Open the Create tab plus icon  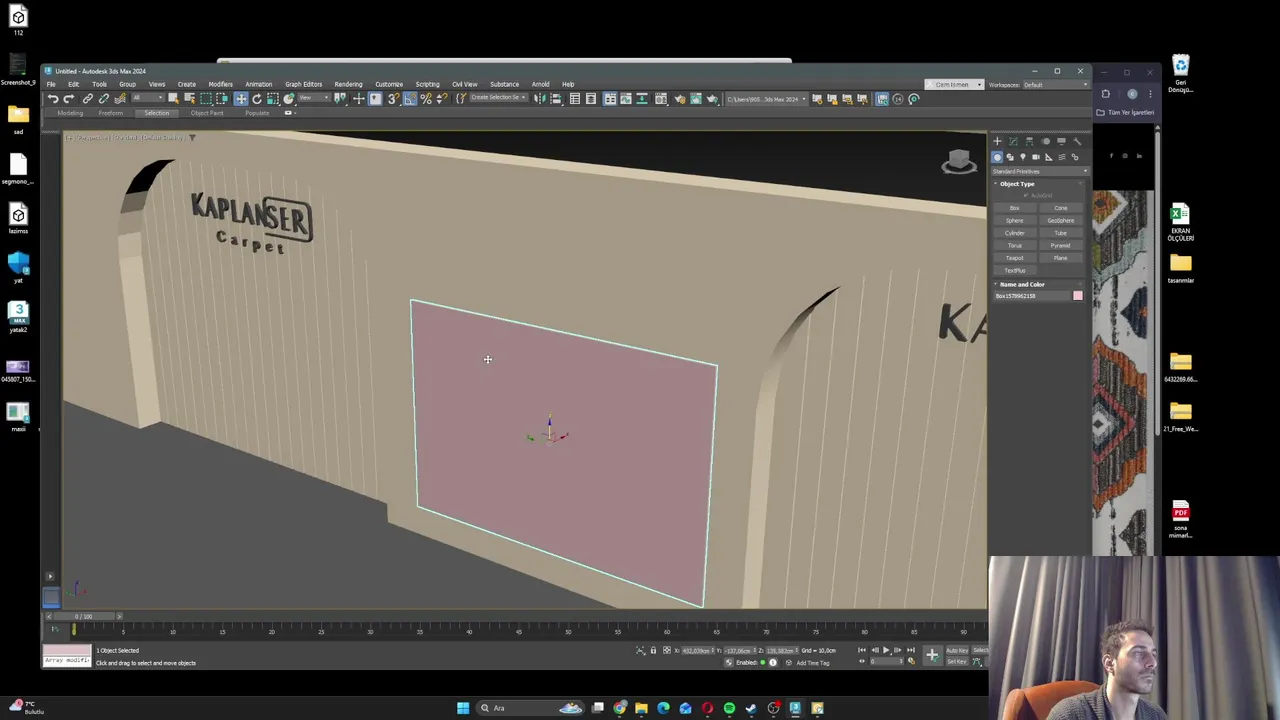[x=997, y=141]
